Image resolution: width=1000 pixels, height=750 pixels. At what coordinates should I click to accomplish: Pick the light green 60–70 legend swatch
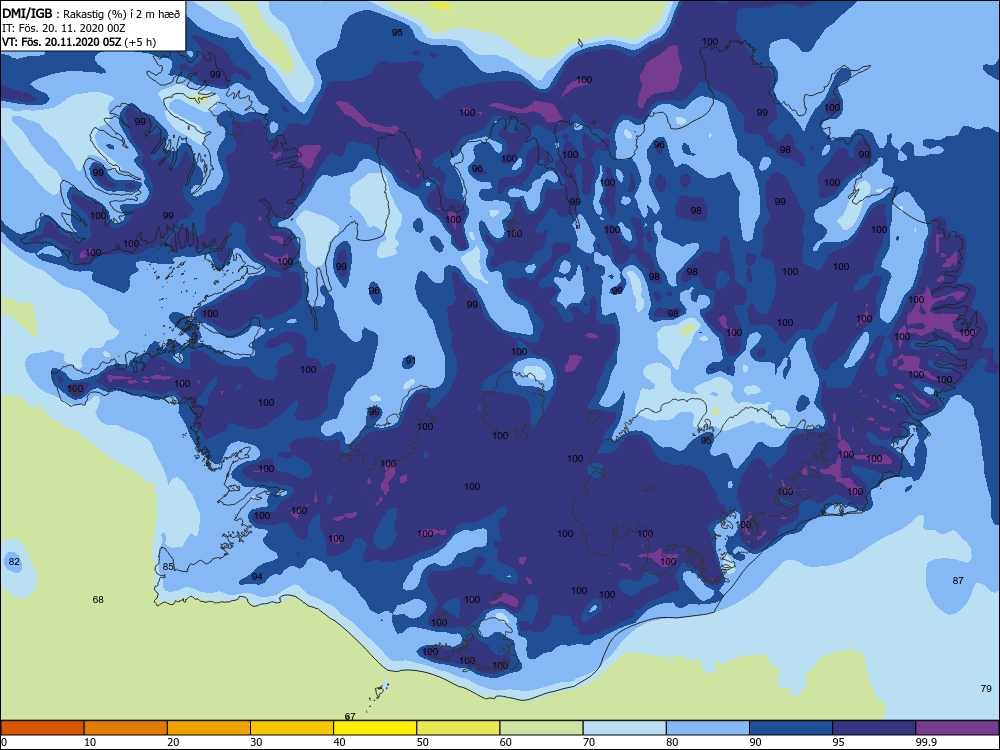coord(541,728)
